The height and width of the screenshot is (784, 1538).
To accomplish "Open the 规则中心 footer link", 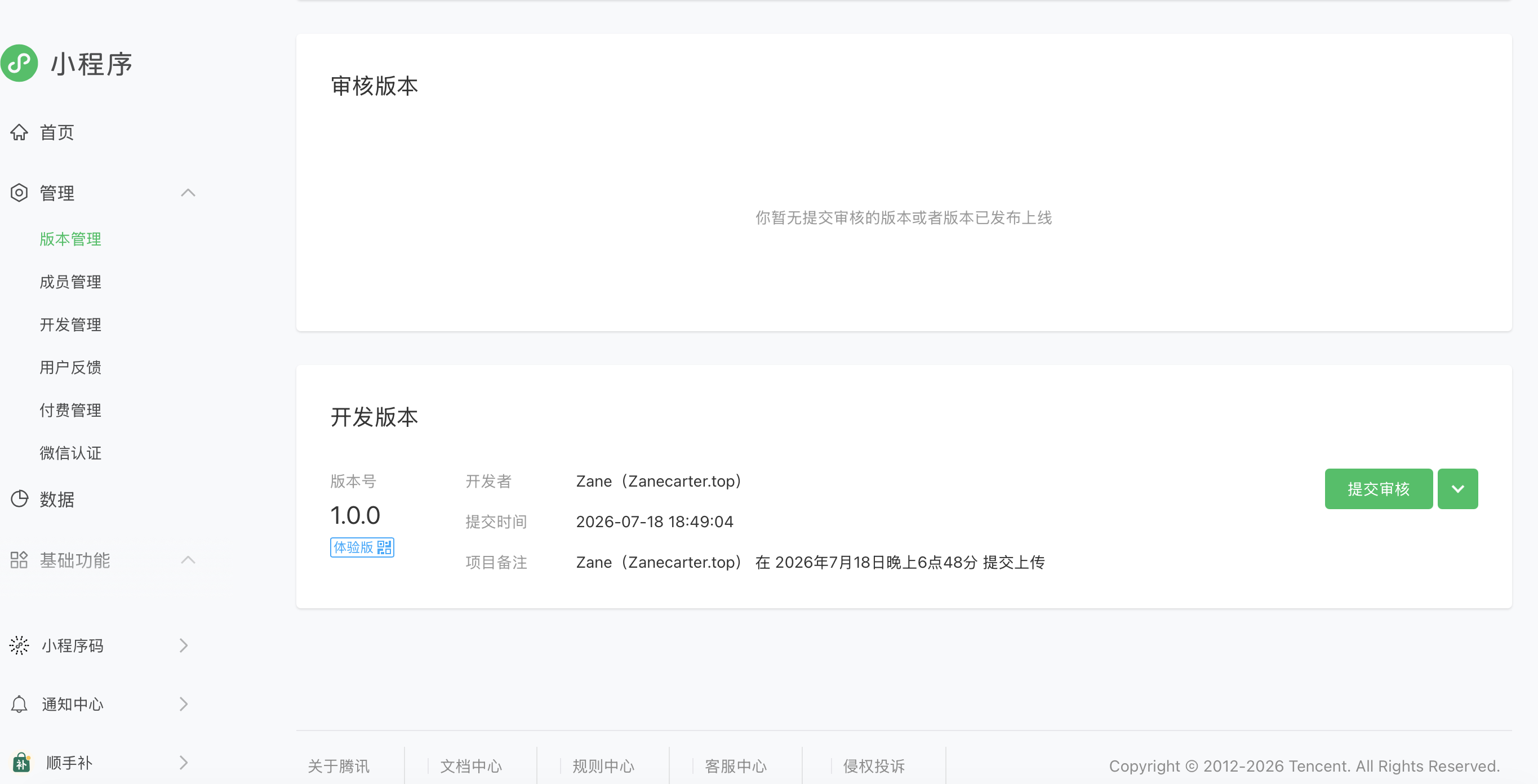I will pyautogui.click(x=603, y=766).
